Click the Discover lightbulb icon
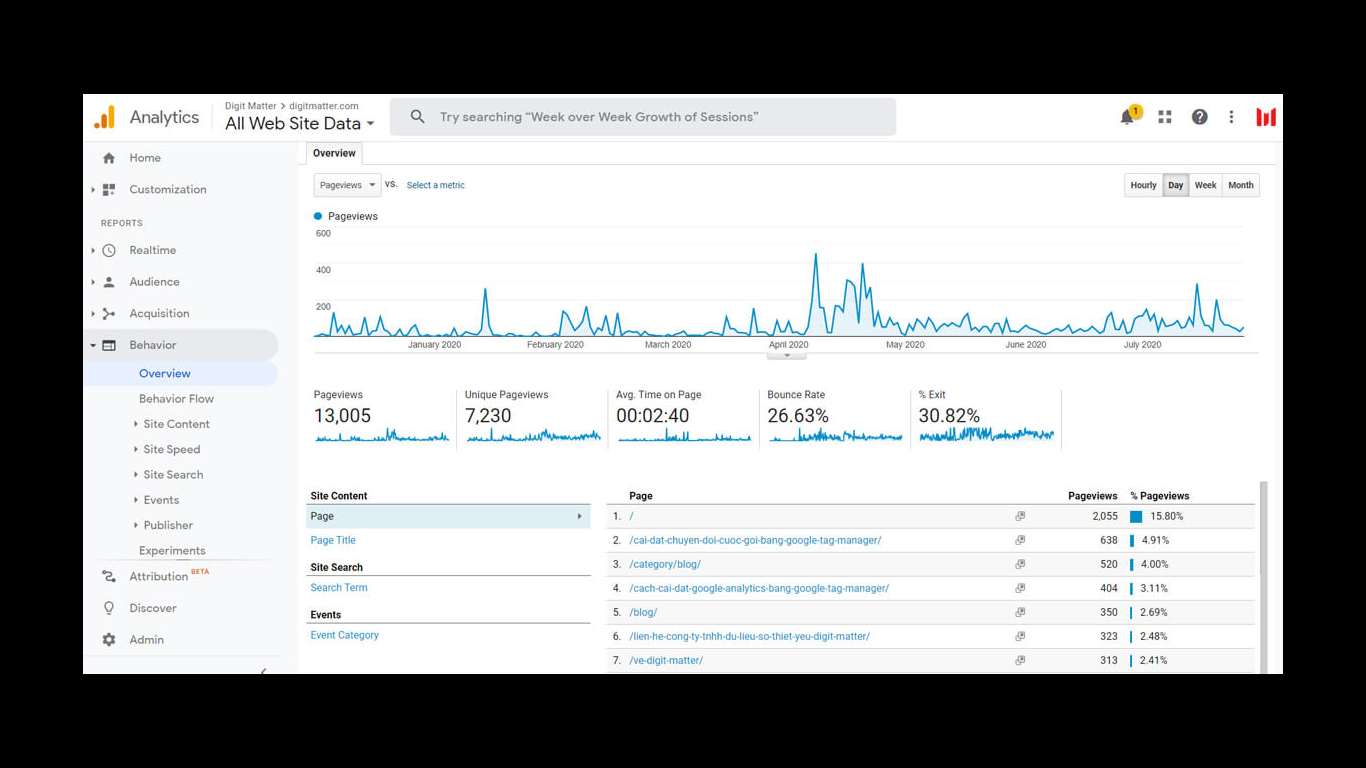Viewport: 1366px width, 768px height. coord(109,608)
